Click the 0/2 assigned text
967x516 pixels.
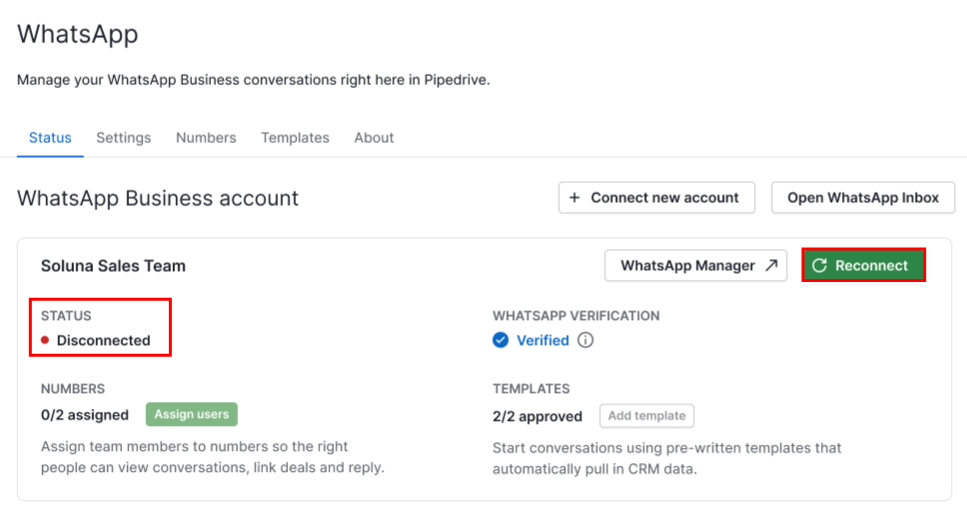click(x=85, y=415)
